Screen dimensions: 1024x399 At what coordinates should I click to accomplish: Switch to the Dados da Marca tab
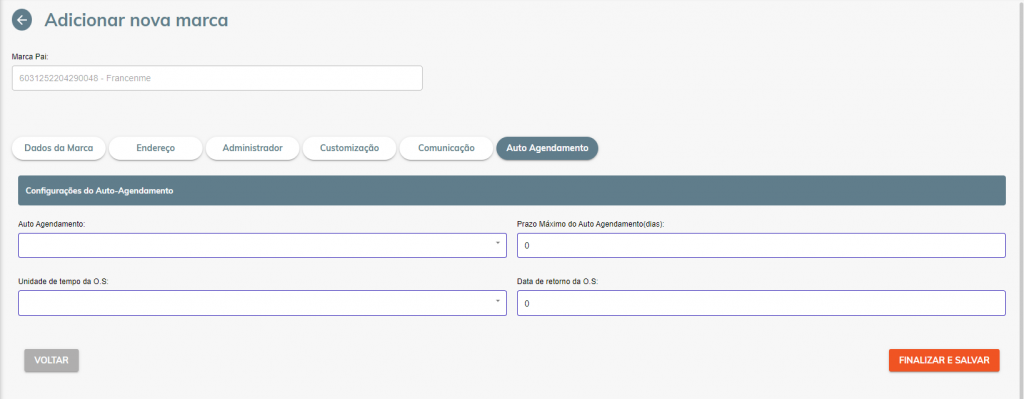(x=59, y=148)
